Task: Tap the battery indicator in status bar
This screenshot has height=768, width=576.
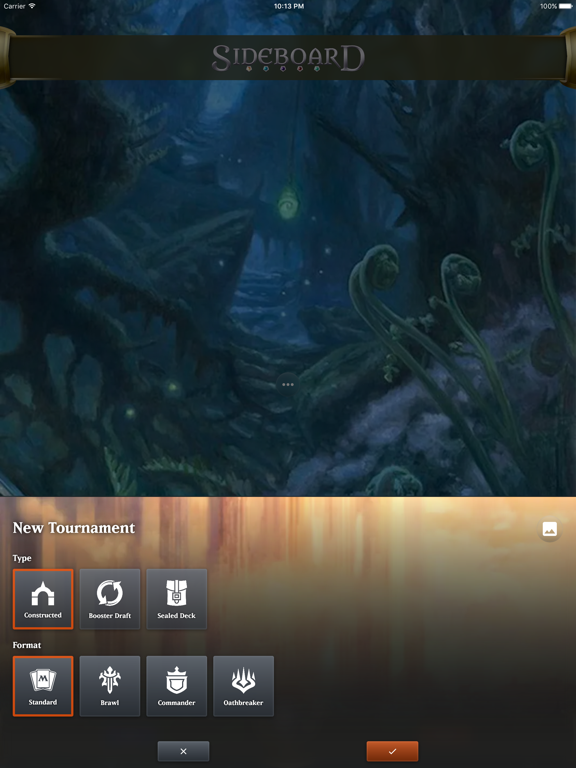Action: [565, 6]
